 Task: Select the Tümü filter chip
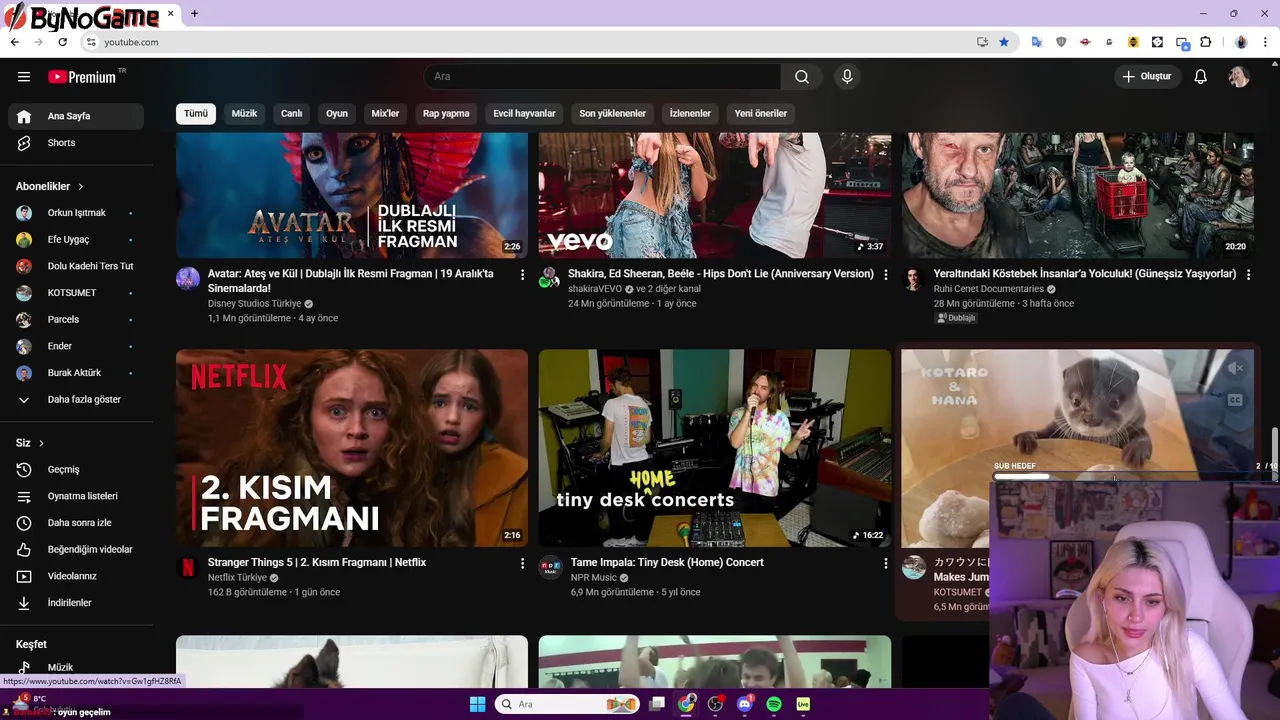196,113
